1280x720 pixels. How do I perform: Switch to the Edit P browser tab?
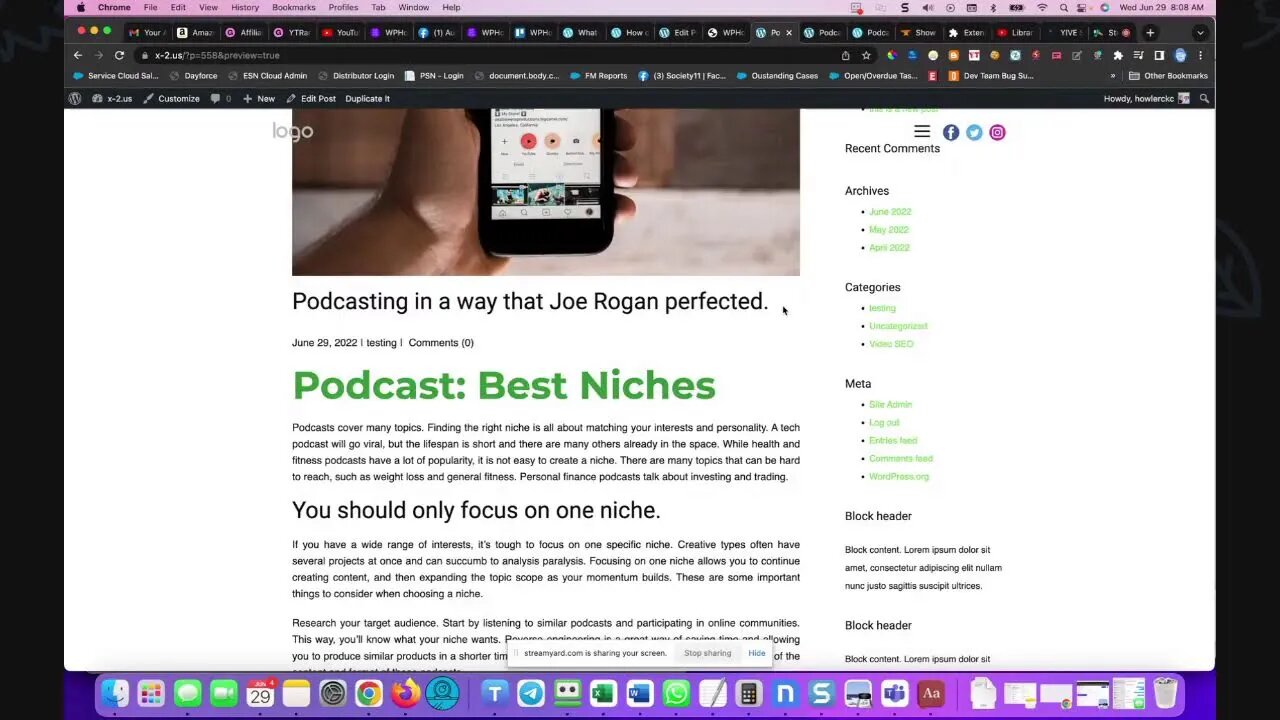pyautogui.click(x=679, y=32)
